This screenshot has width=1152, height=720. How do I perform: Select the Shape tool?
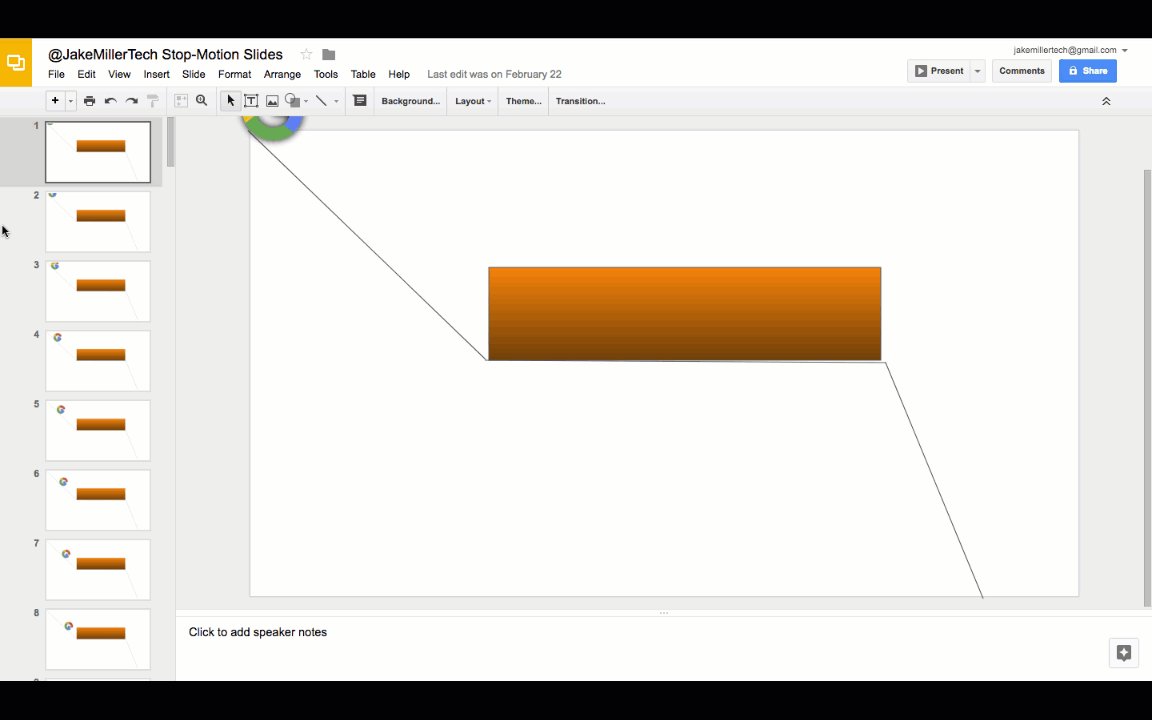point(292,101)
